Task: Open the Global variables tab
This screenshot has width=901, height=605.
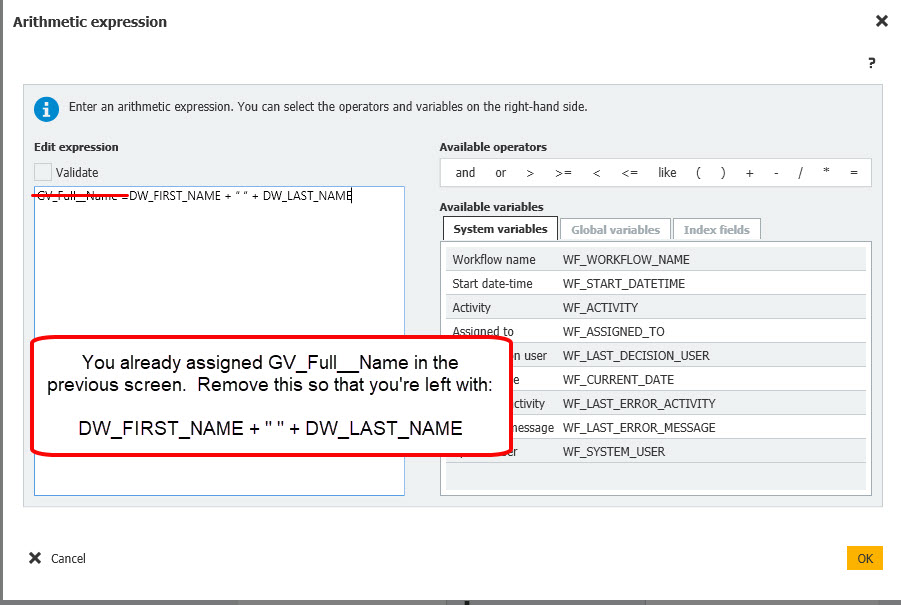Action: pyautogui.click(x=615, y=229)
